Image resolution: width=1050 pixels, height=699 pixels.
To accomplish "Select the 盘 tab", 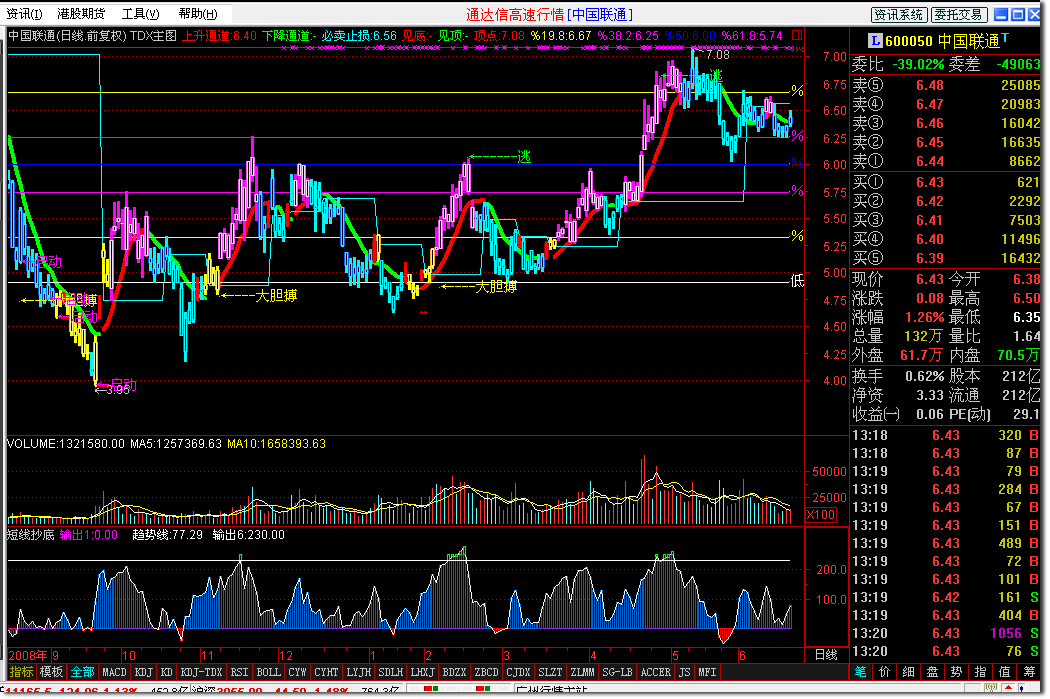I will (932, 672).
